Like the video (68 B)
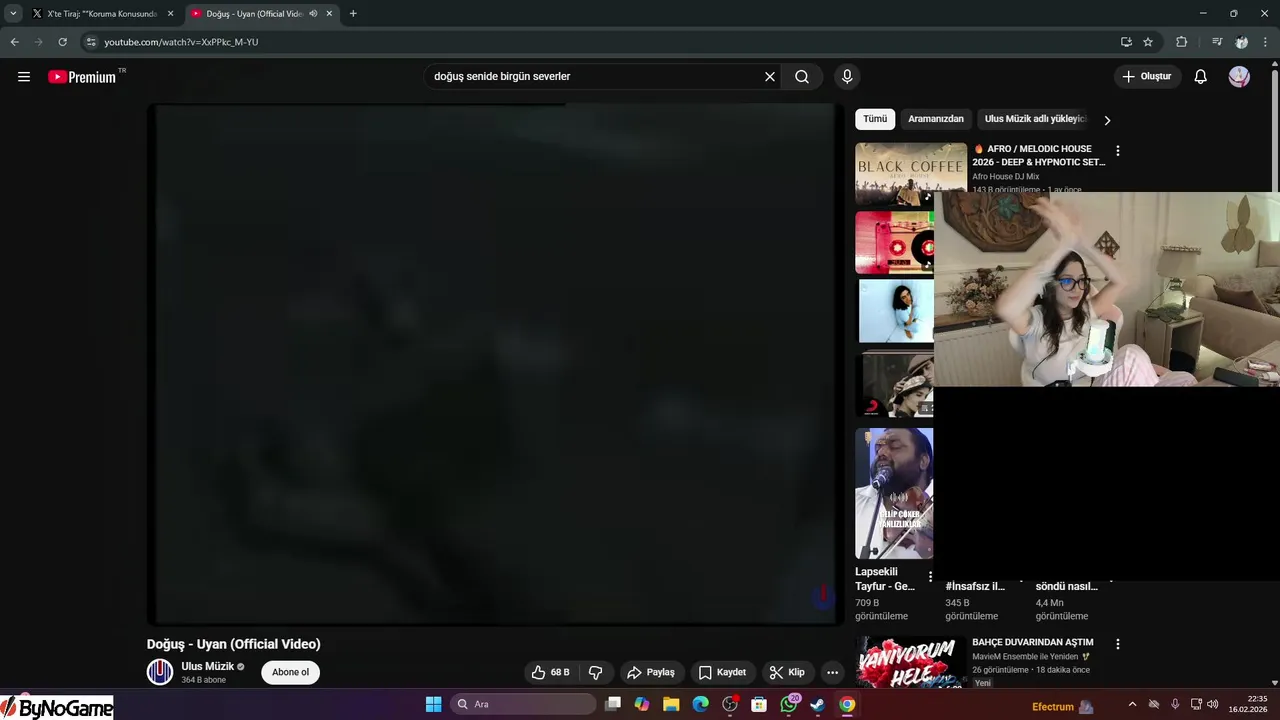 [x=550, y=672]
